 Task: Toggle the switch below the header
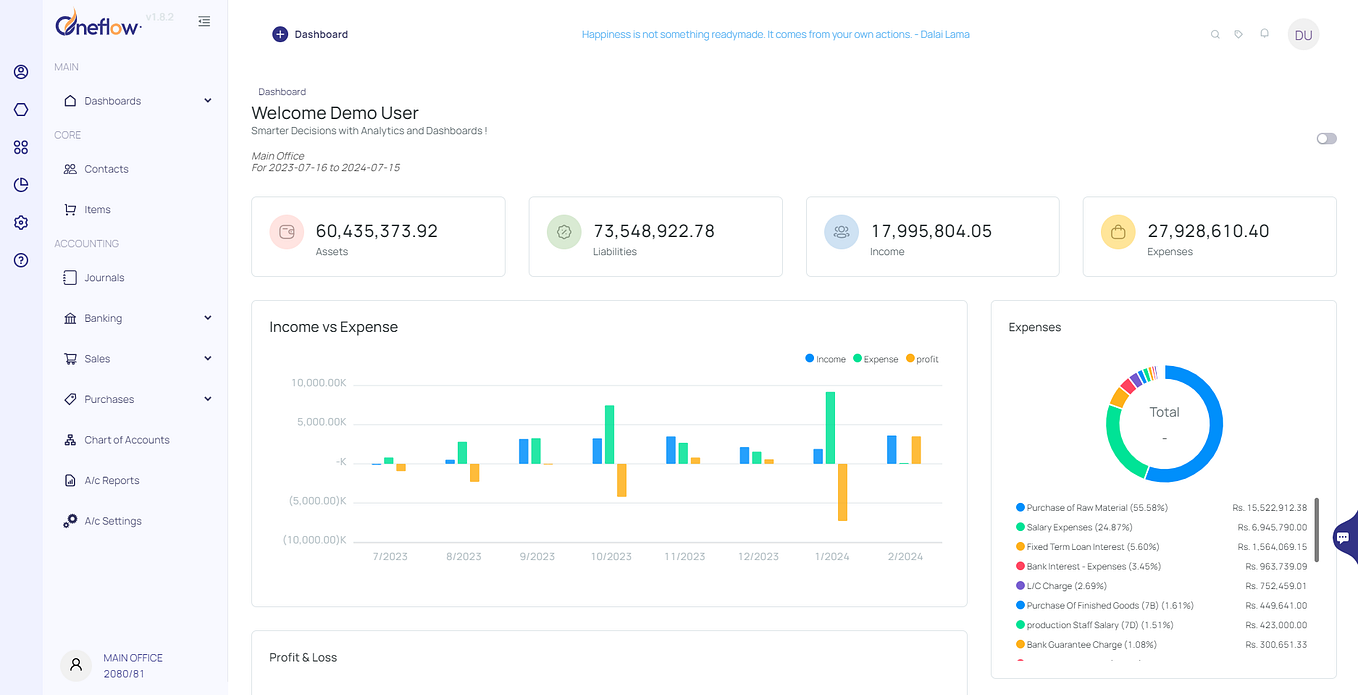1326,139
